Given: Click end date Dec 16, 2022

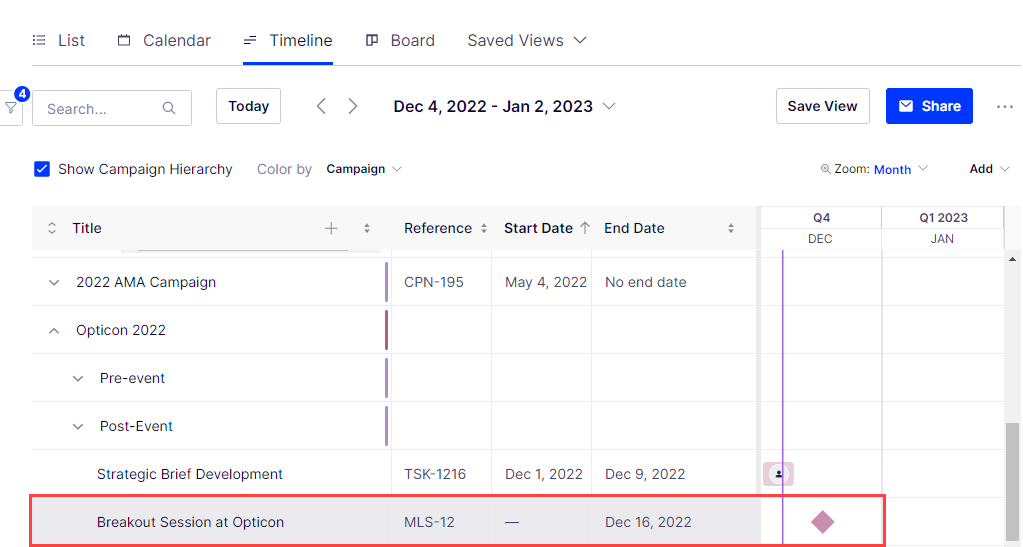Looking at the screenshot, I should coord(648,522).
